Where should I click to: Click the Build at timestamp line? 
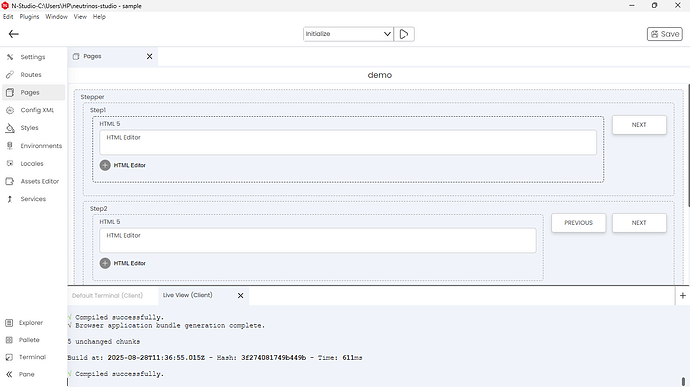coord(215,358)
